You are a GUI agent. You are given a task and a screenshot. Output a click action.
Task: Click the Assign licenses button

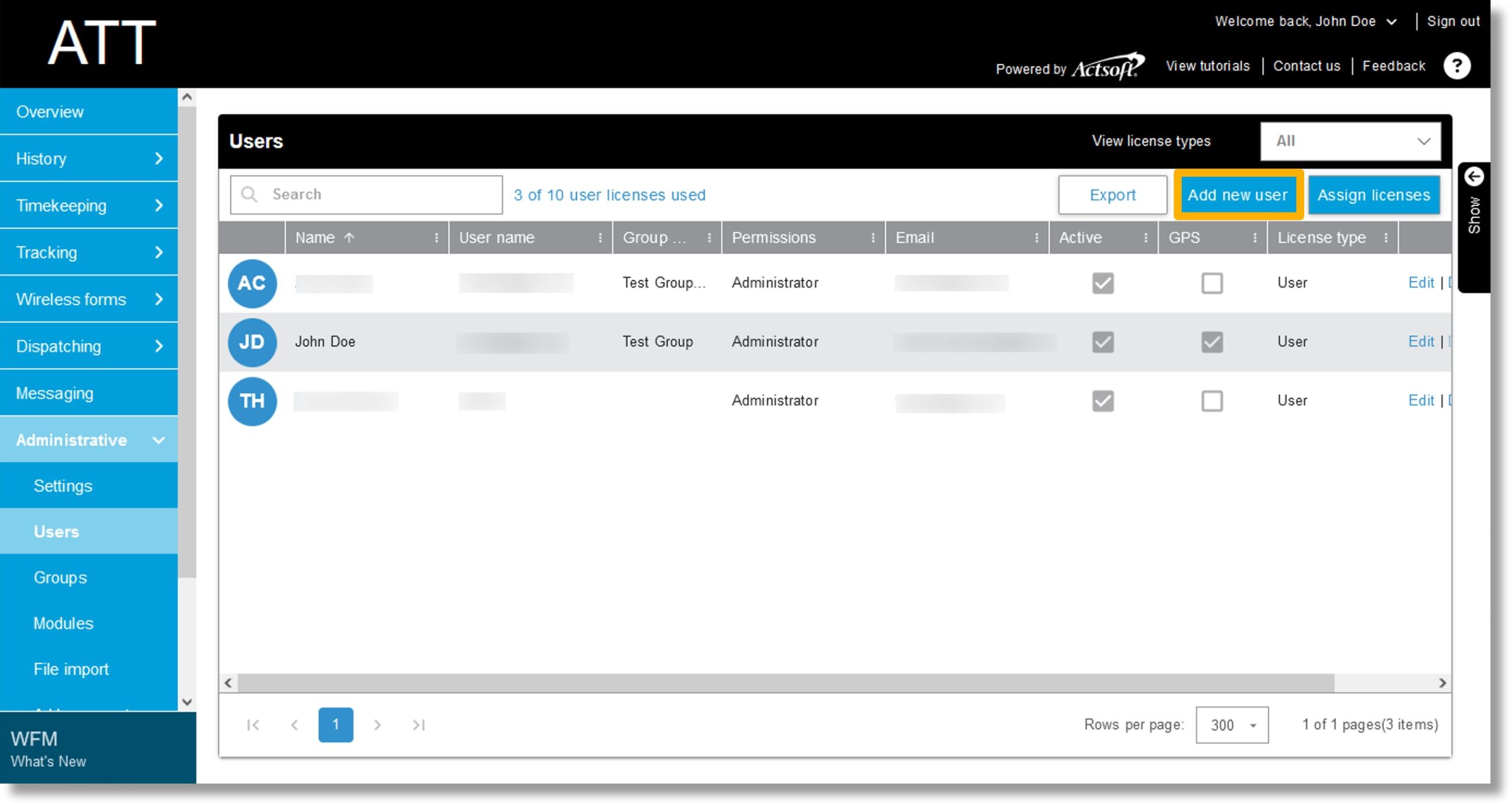pos(1375,195)
